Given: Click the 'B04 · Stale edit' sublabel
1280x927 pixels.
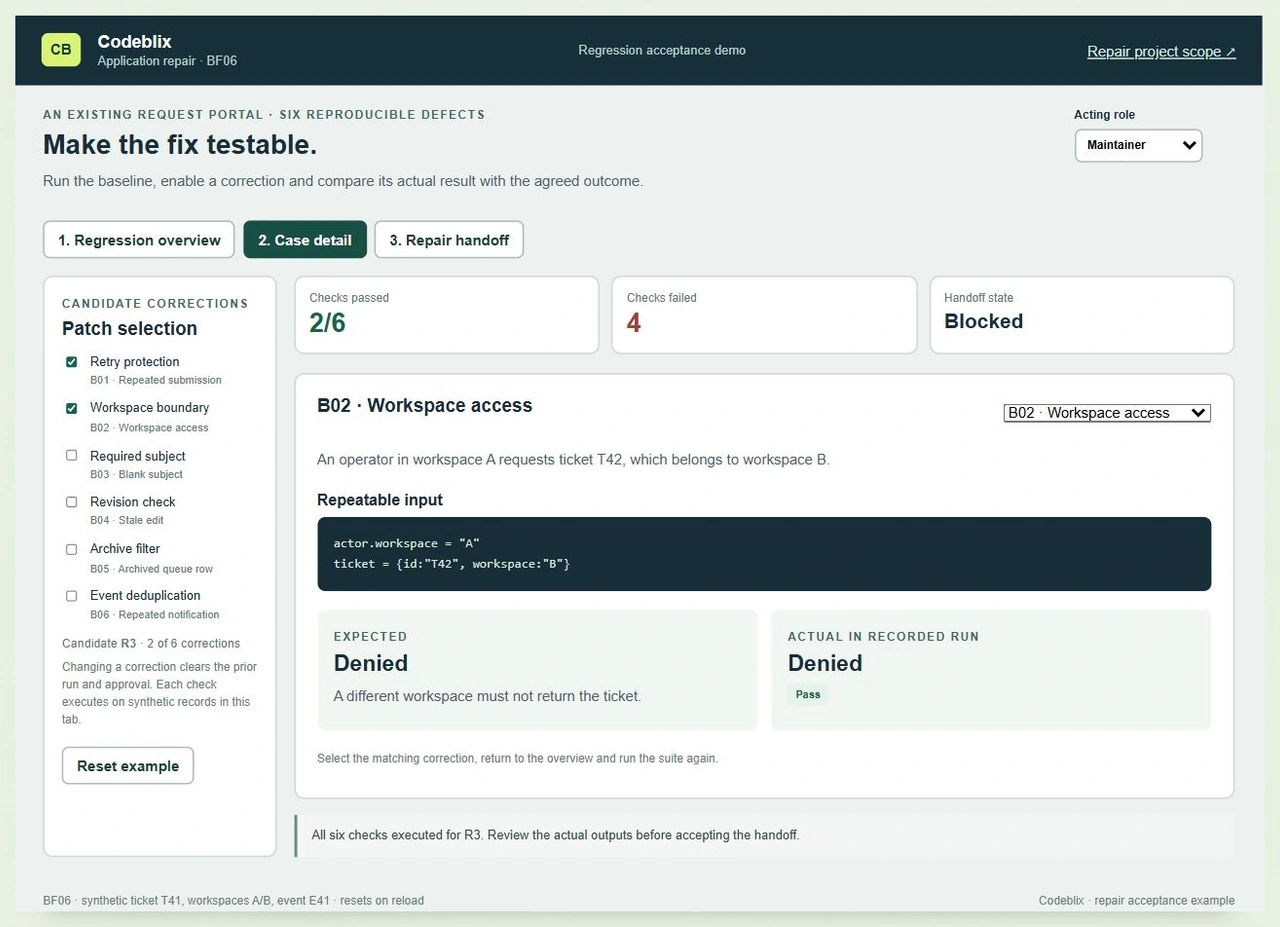Looking at the screenshot, I should pyautogui.click(x=127, y=520).
